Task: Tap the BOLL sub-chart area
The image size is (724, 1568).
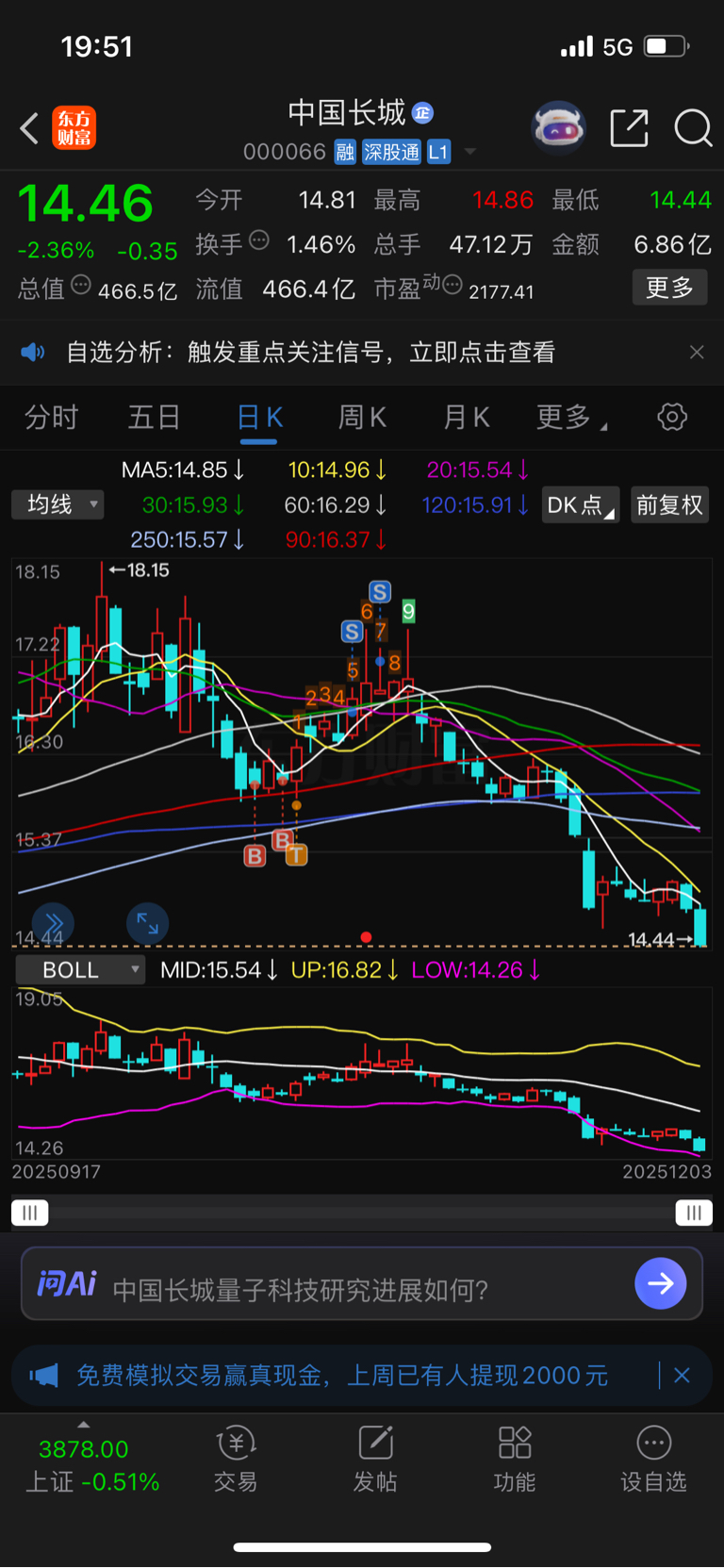Action: (362, 1073)
